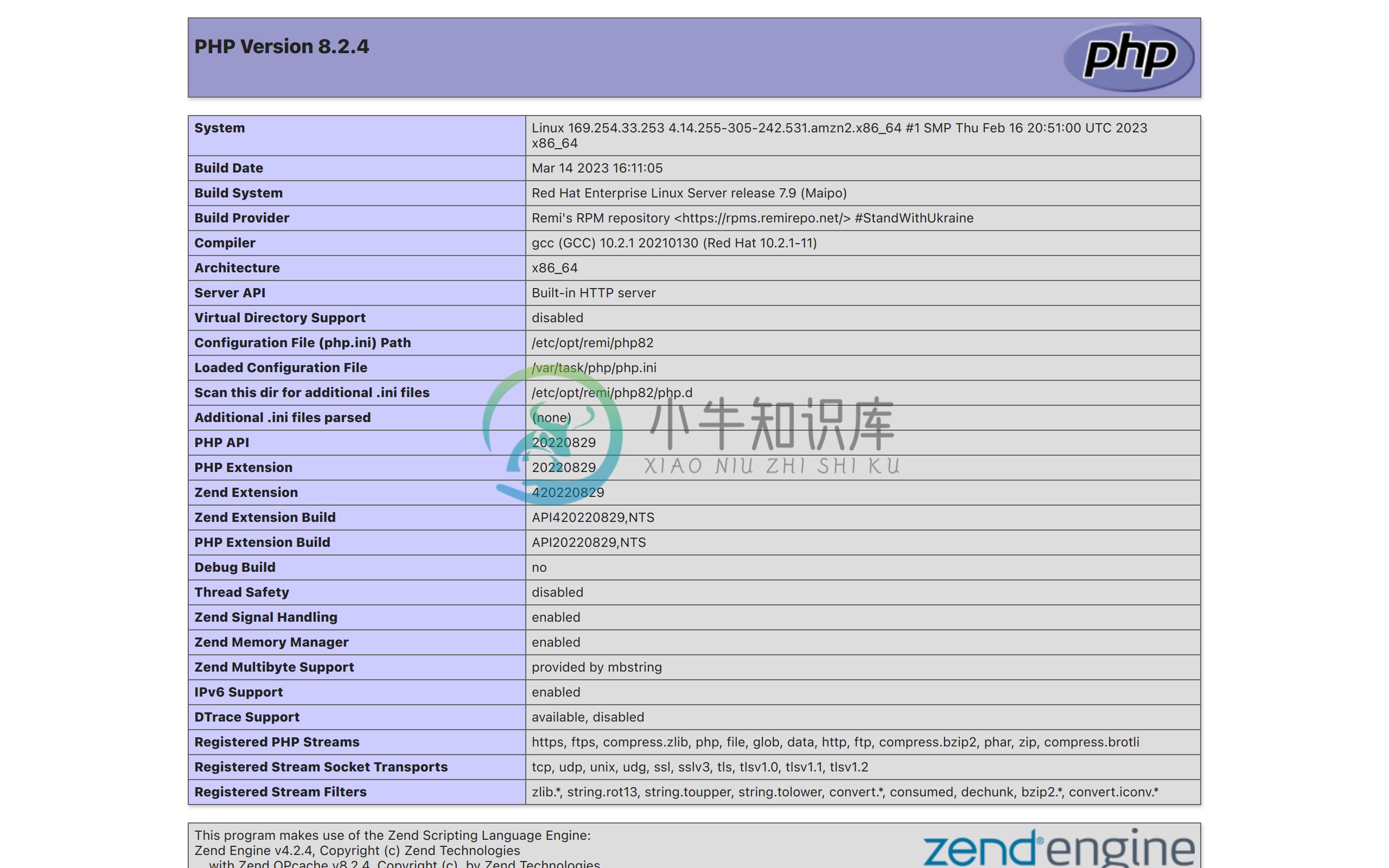Image resolution: width=1389 pixels, height=868 pixels.
Task: Select the /var/task/php/php.ini value
Action: (x=594, y=368)
